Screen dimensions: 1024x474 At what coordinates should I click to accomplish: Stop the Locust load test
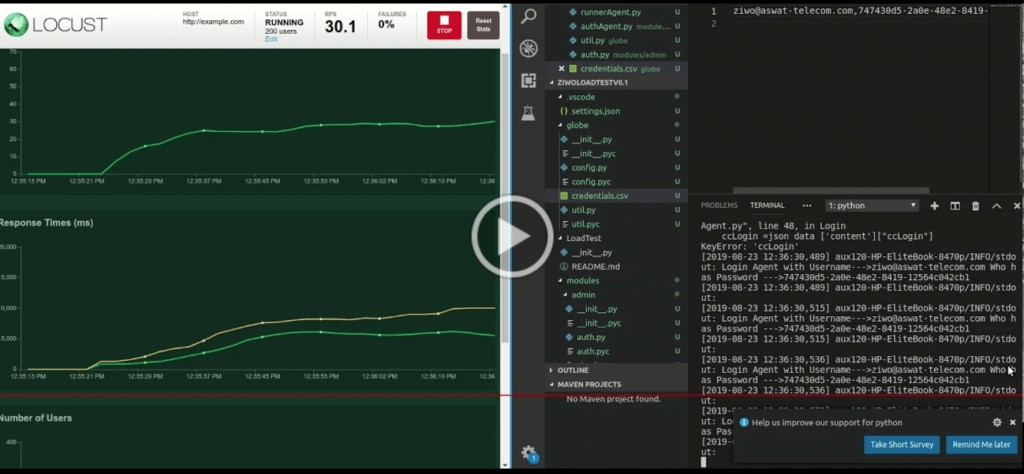pos(444,25)
